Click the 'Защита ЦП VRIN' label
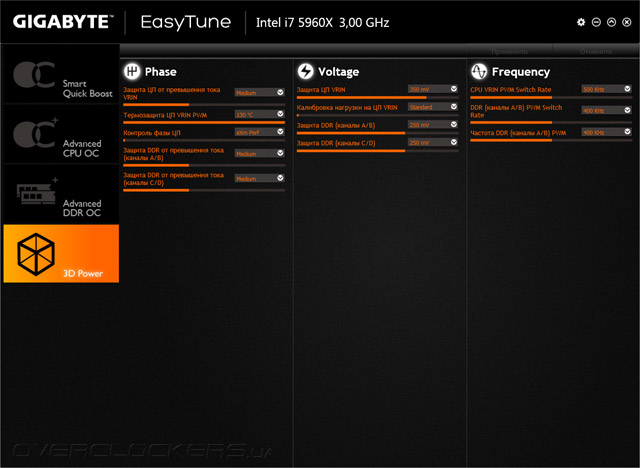 (321, 90)
